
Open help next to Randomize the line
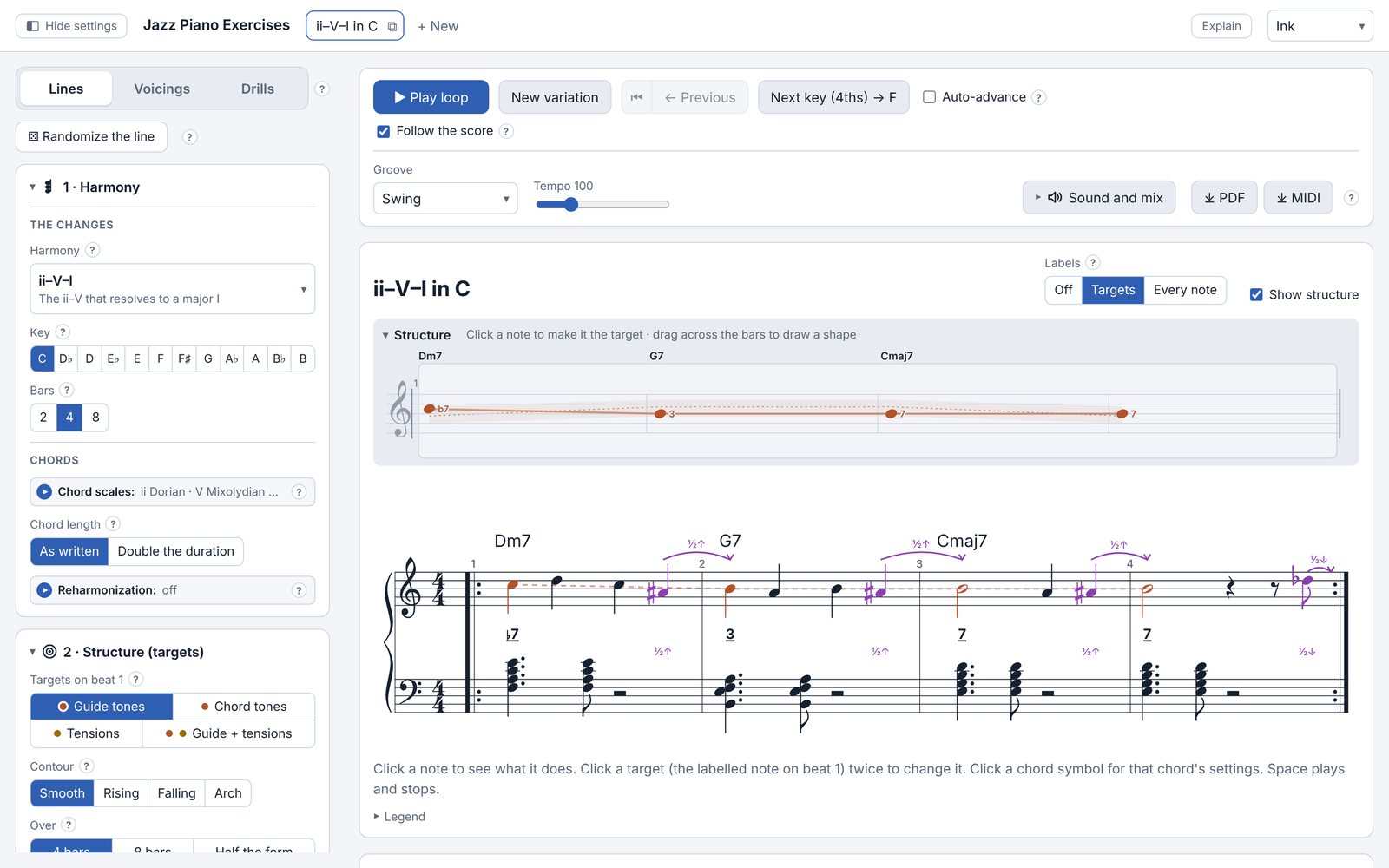pos(189,136)
